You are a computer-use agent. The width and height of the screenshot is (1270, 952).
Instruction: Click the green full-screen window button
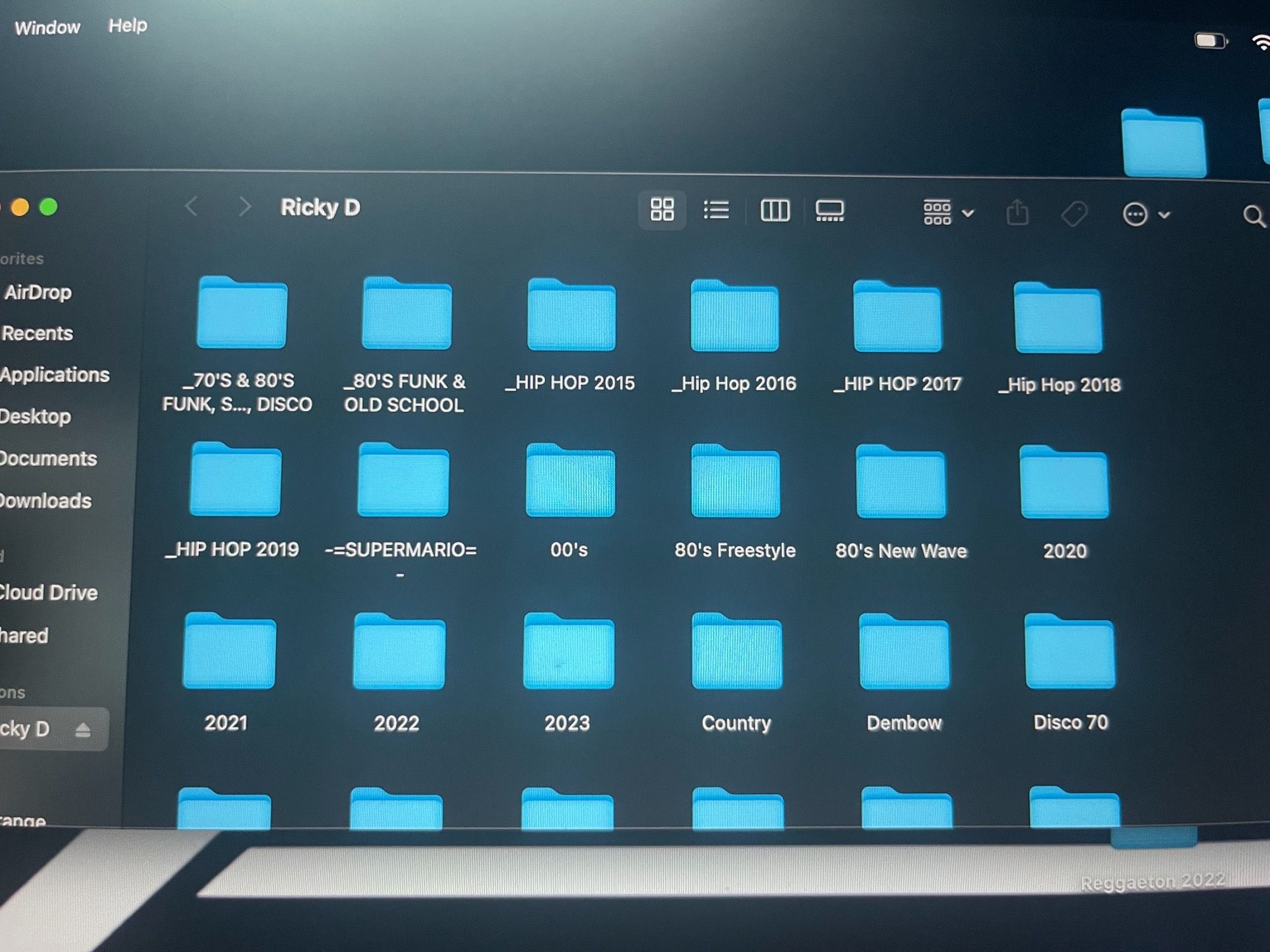coord(48,208)
